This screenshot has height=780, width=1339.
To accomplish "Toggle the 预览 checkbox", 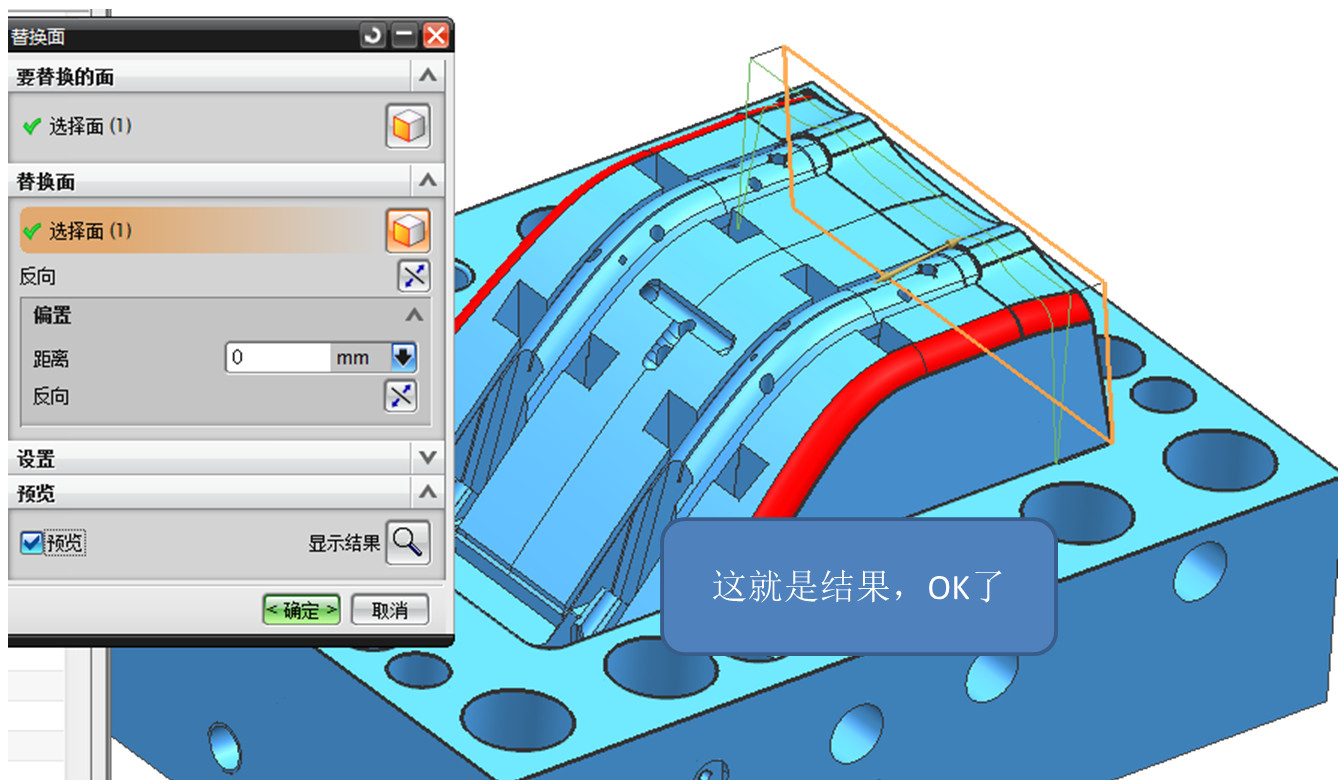I will (x=32, y=542).
